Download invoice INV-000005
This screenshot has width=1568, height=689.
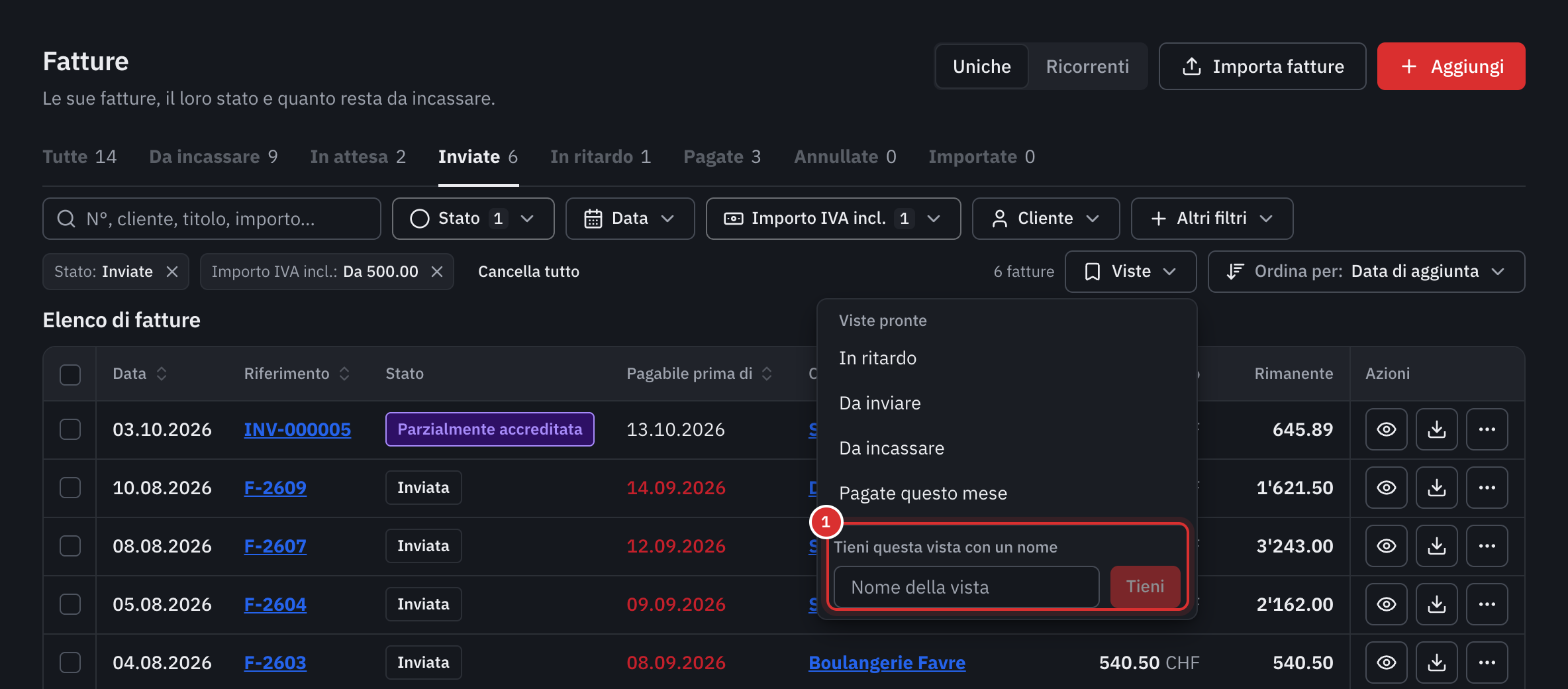click(1436, 429)
